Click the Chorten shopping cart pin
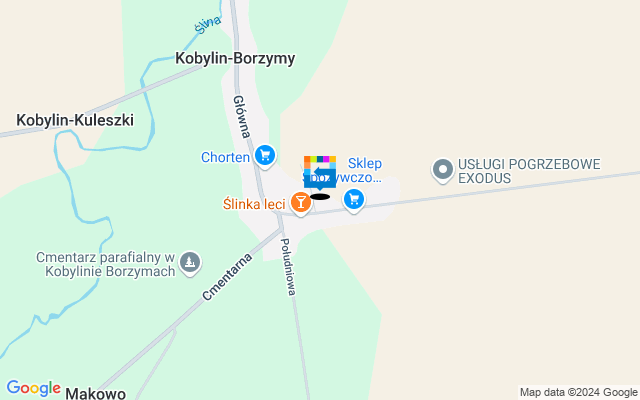The width and height of the screenshot is (640, 400). tap(265, 157)
